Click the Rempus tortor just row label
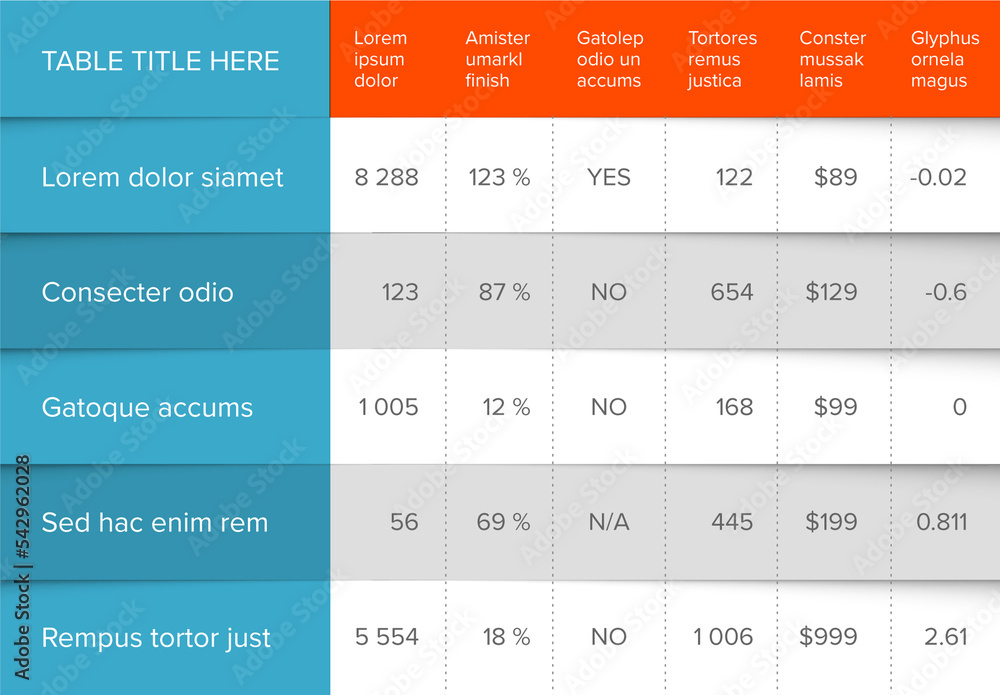 156,638
